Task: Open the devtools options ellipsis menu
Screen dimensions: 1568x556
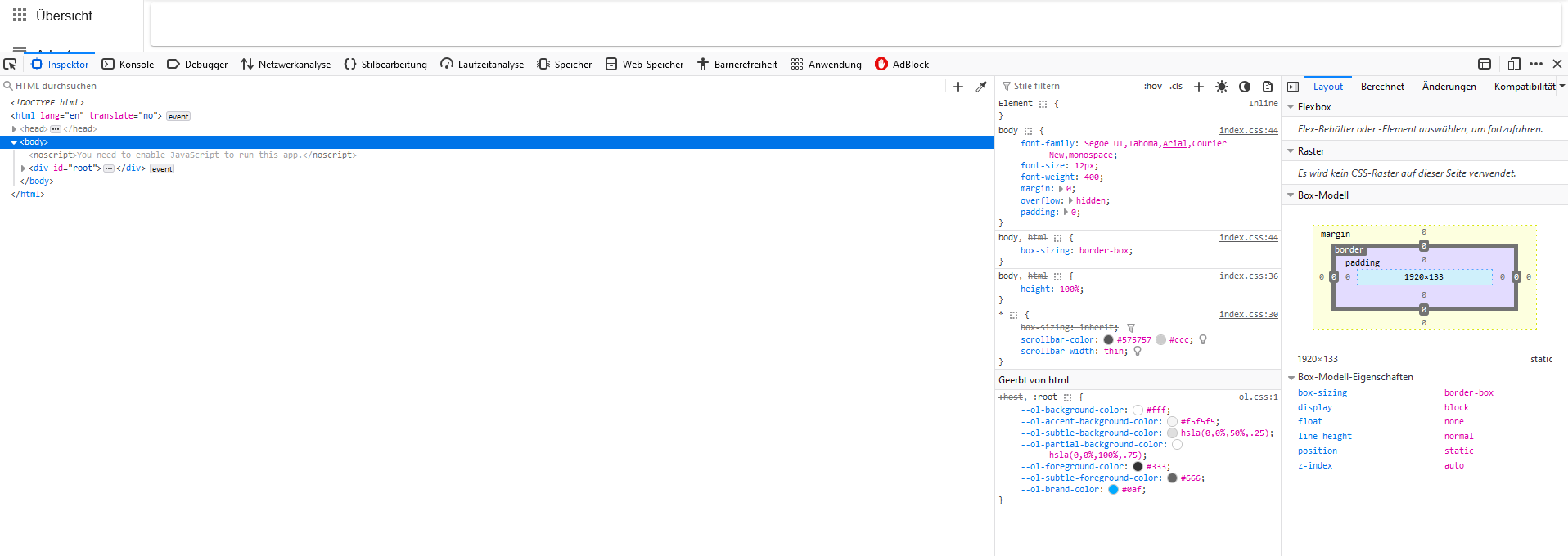Action: click(x=1536, y=64)
